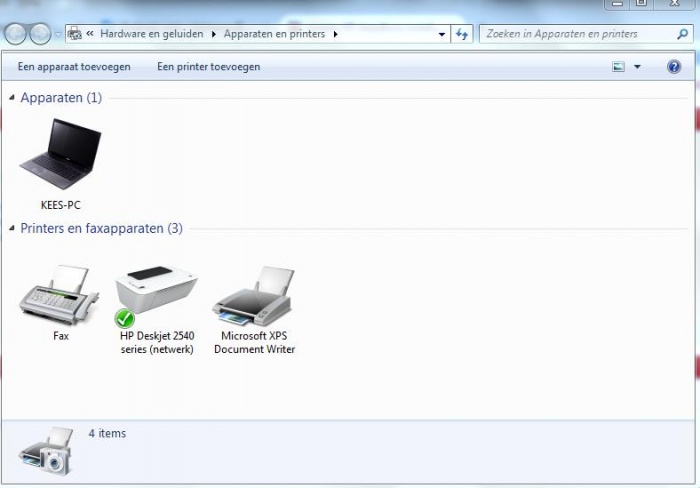Click the details pane printer and camera icon
This screenshot has height=488, width=700.
point(46,451)
